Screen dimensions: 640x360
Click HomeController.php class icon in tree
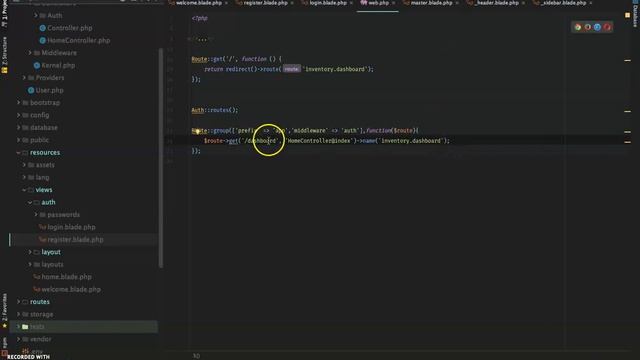click(42, 40)
